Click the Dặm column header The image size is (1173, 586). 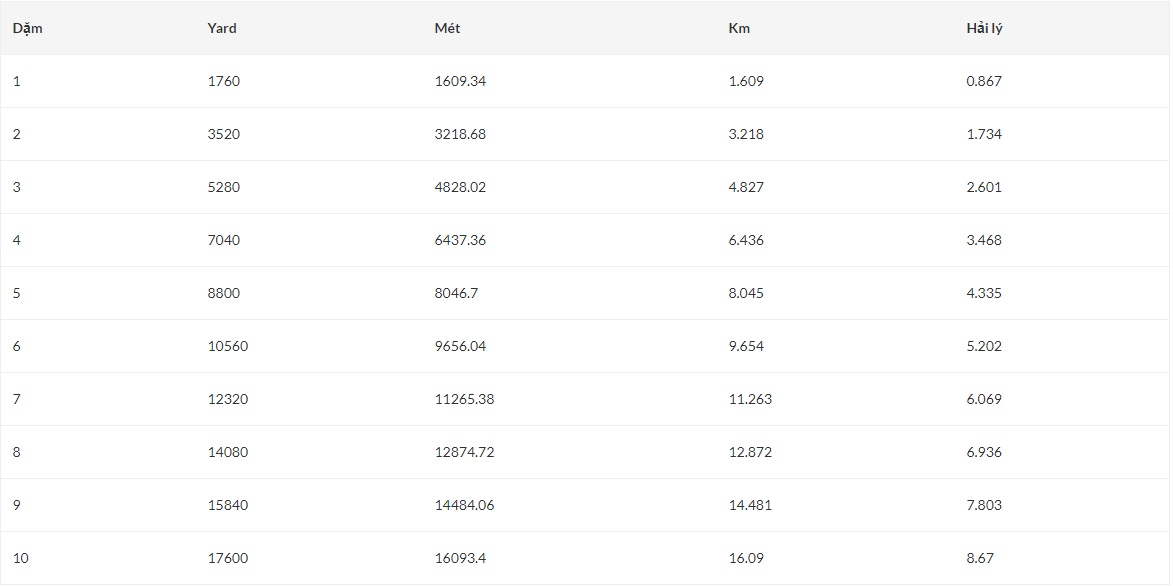pyautogui.click(x=27, y=28)
